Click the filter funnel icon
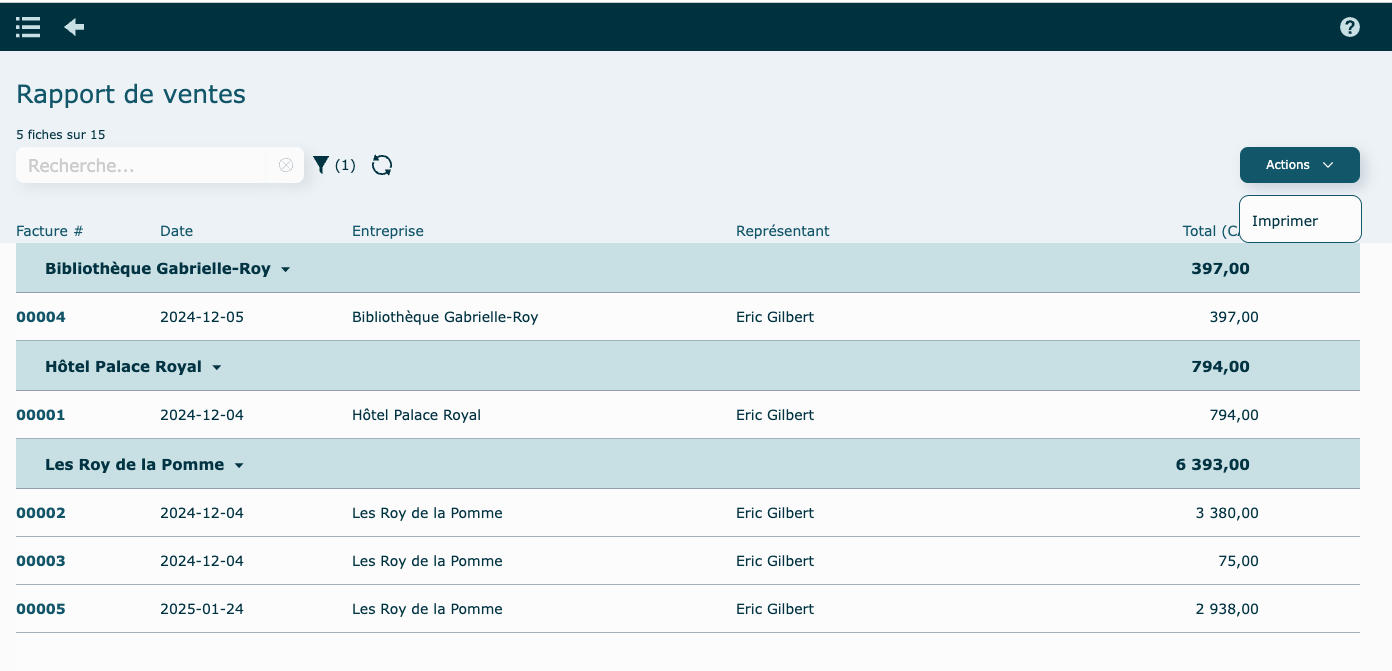 point(321,165)
